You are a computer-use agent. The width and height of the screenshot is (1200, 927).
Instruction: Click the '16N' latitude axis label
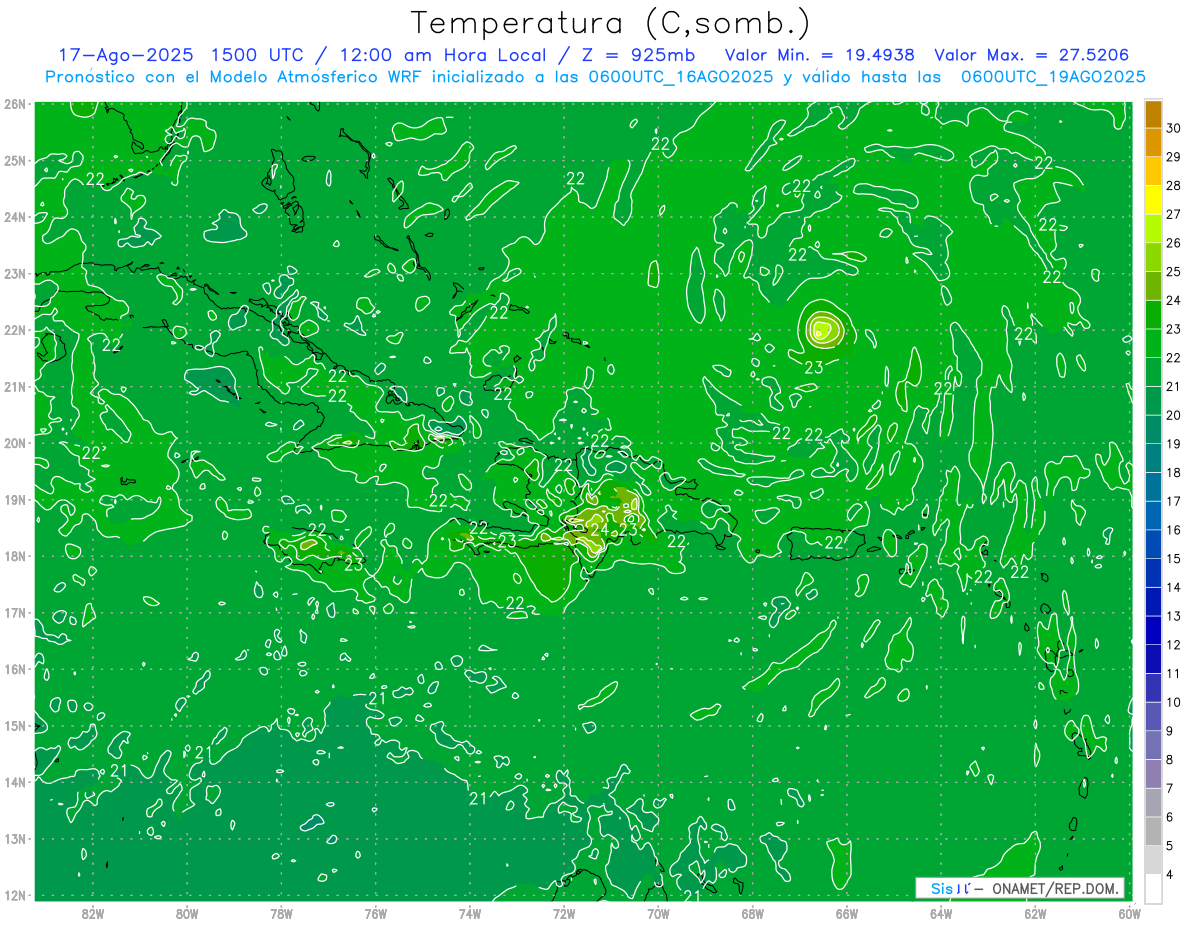[x=15, y=669]
